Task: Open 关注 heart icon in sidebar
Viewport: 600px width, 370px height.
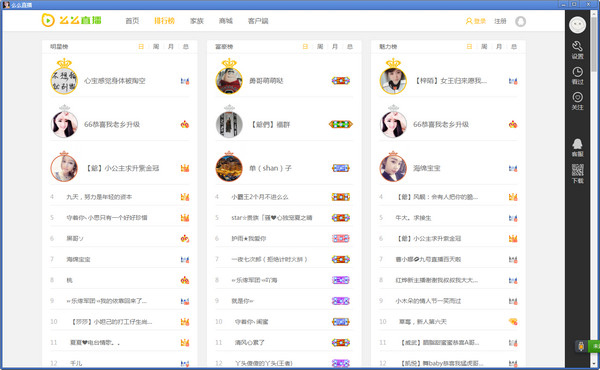Action: [x=577, y=101]
